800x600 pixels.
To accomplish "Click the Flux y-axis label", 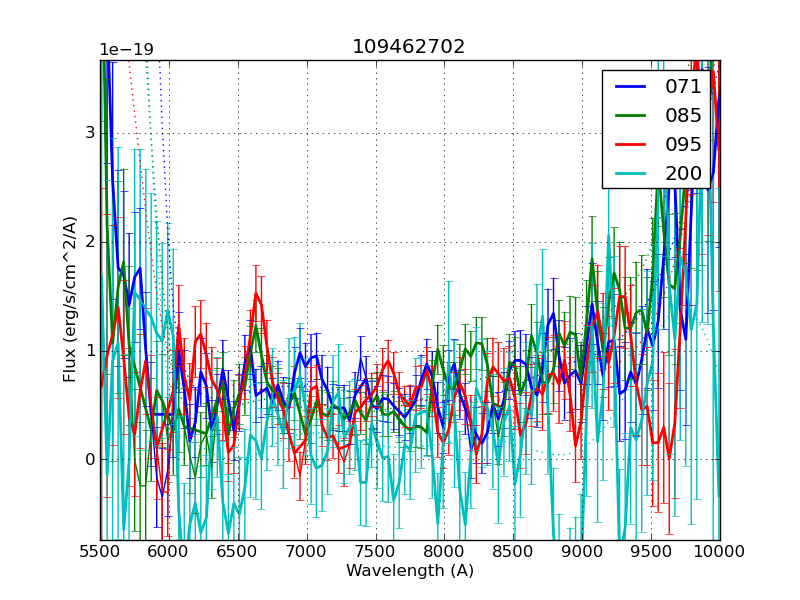I will [x=70, y=299].
